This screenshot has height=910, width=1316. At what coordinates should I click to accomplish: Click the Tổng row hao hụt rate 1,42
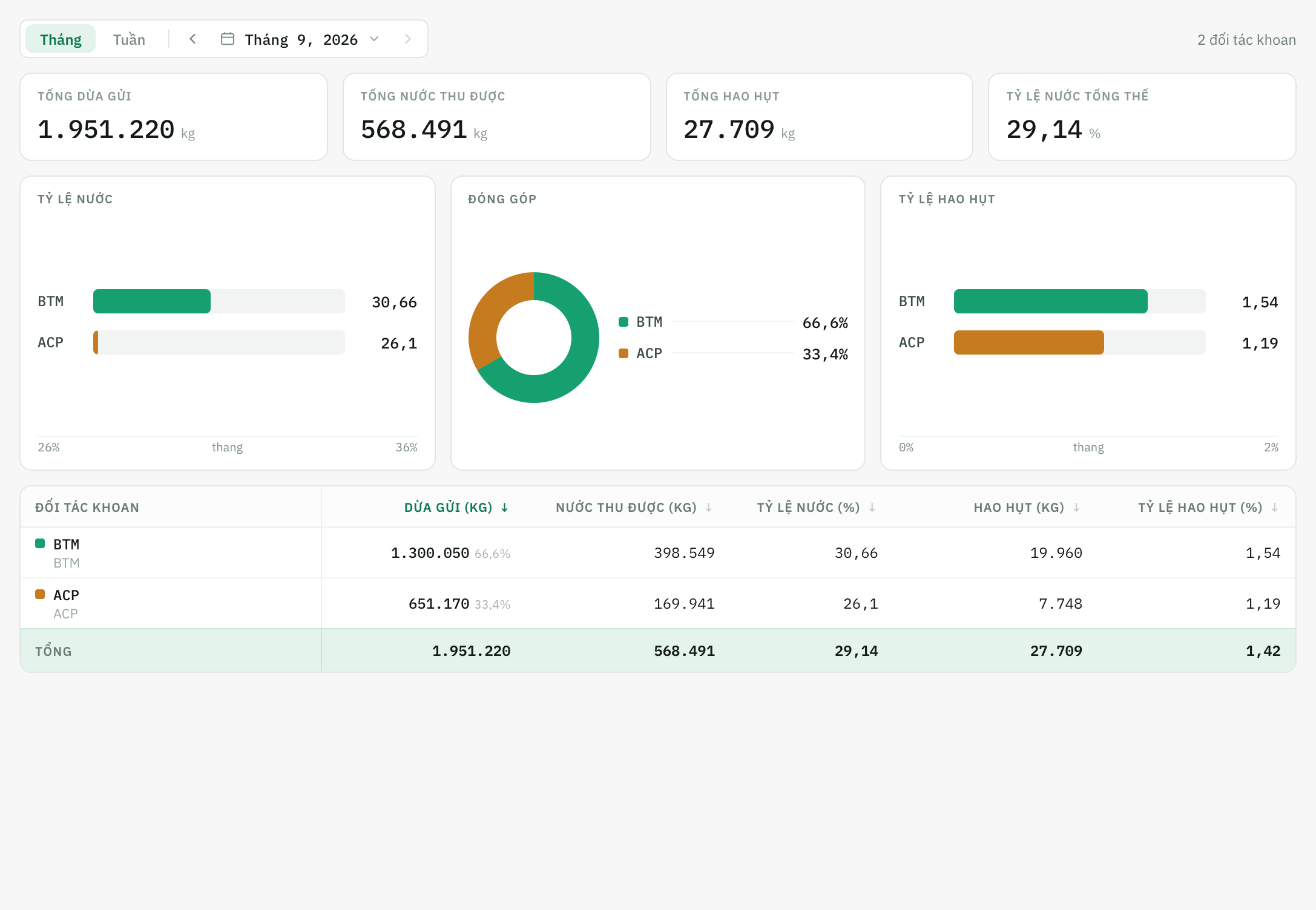[x=1263, y=651]
